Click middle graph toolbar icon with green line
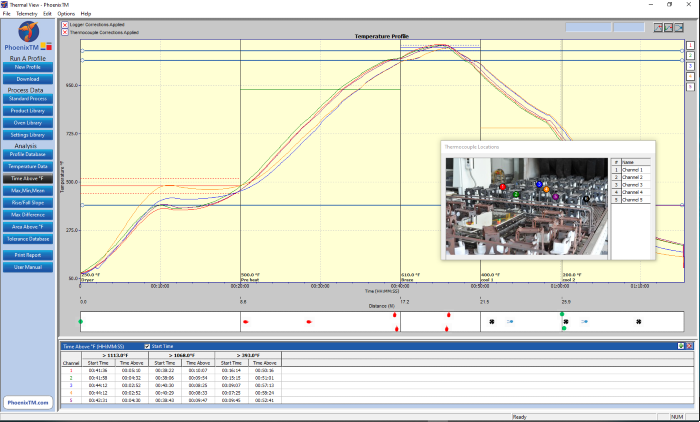 coord(668,28)
